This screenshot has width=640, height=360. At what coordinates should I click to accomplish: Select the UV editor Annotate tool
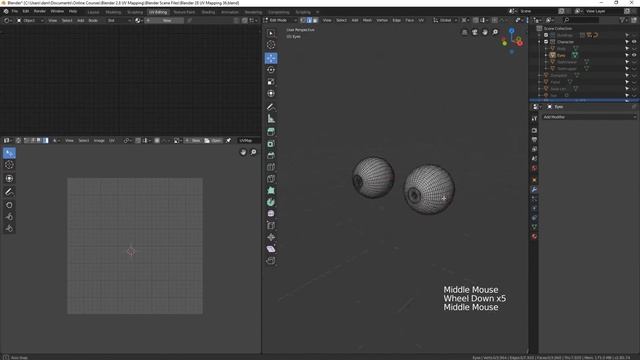pyautogui.click(x=9, y=191)
